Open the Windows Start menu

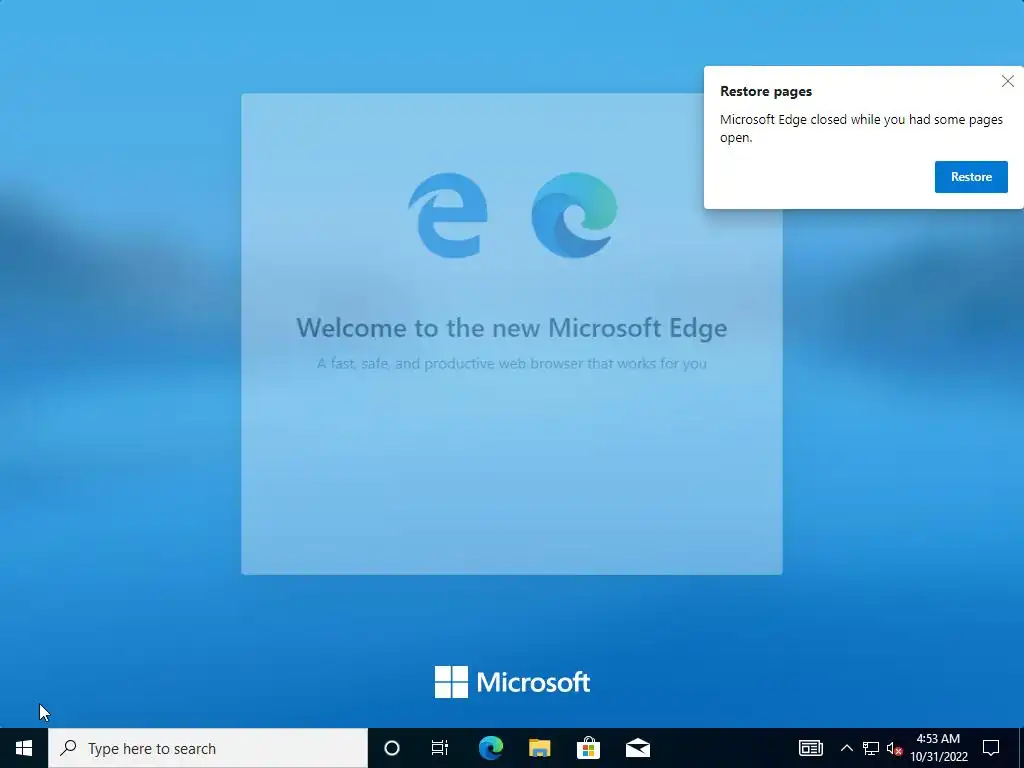[x=24, y=748]
